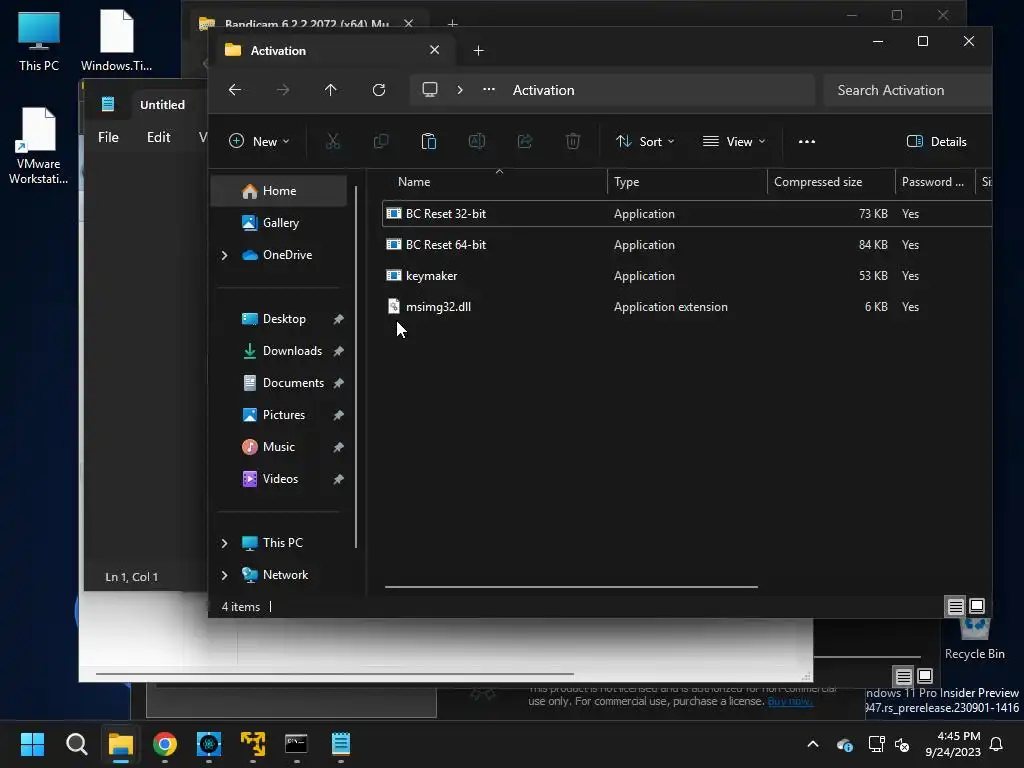
Task: Expand the OneDrive tree node
Action: [x=225, y=255]
